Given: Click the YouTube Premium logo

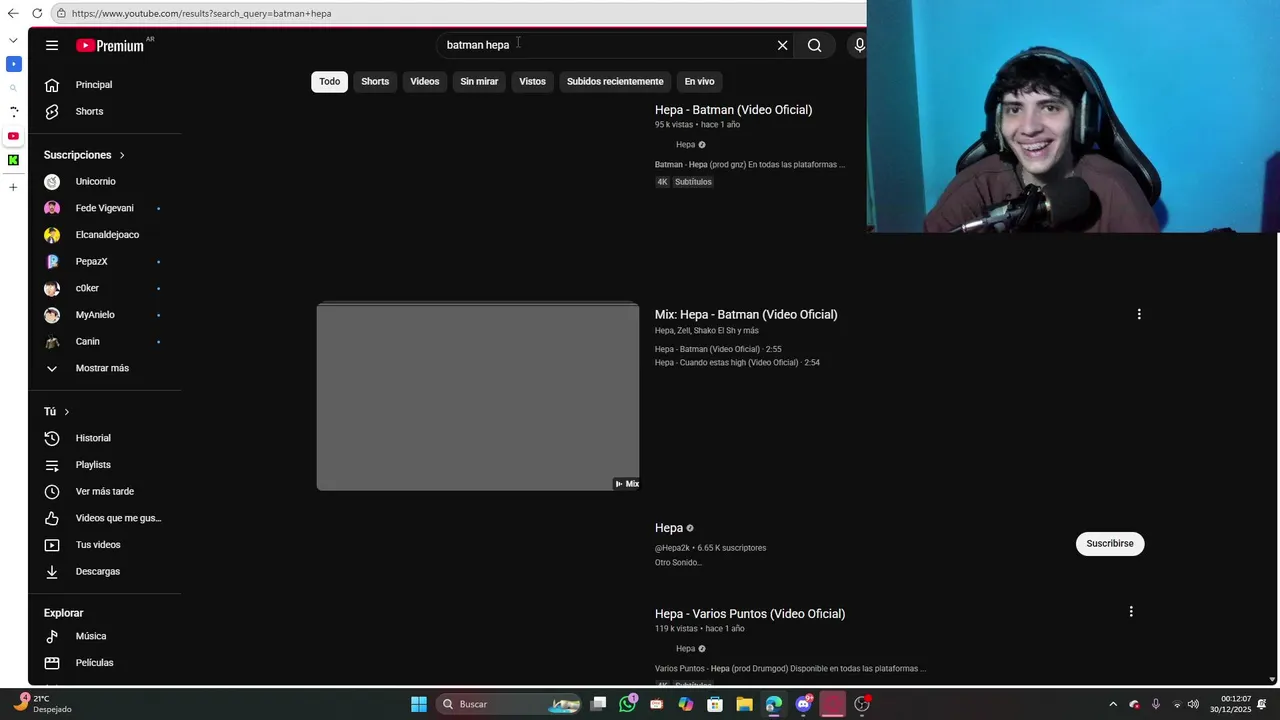Looking at the screenshot, I should (110, 45).
